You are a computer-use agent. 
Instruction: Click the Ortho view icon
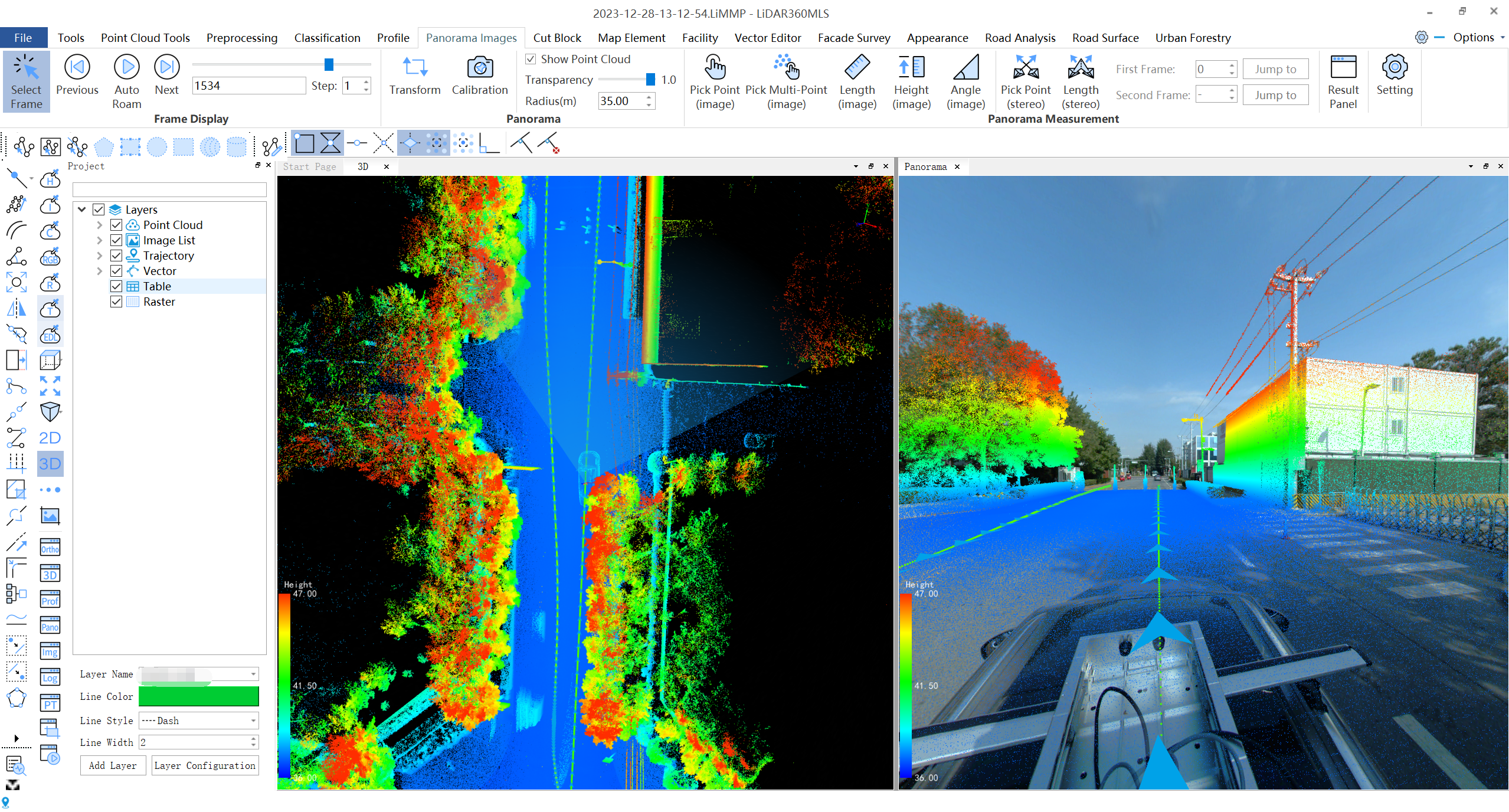click(x=50, y=547)
